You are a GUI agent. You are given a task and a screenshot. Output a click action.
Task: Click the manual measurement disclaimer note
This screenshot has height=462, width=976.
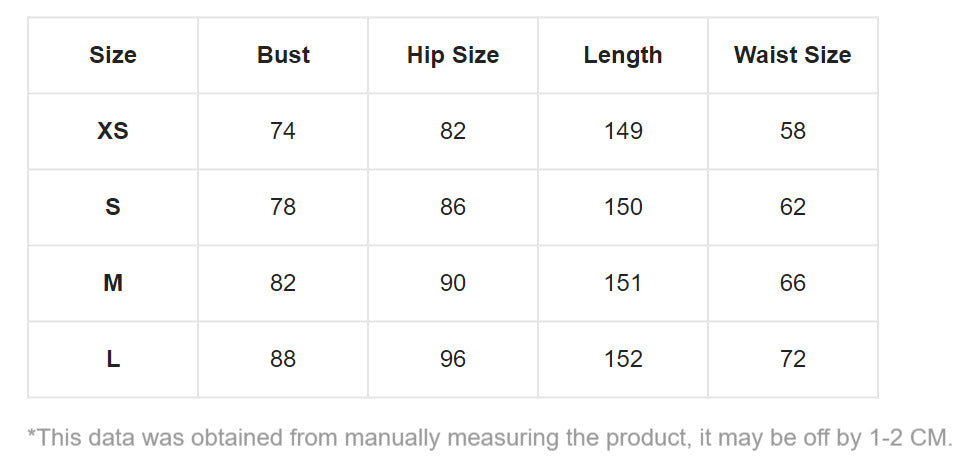click(x=490, y=437)
